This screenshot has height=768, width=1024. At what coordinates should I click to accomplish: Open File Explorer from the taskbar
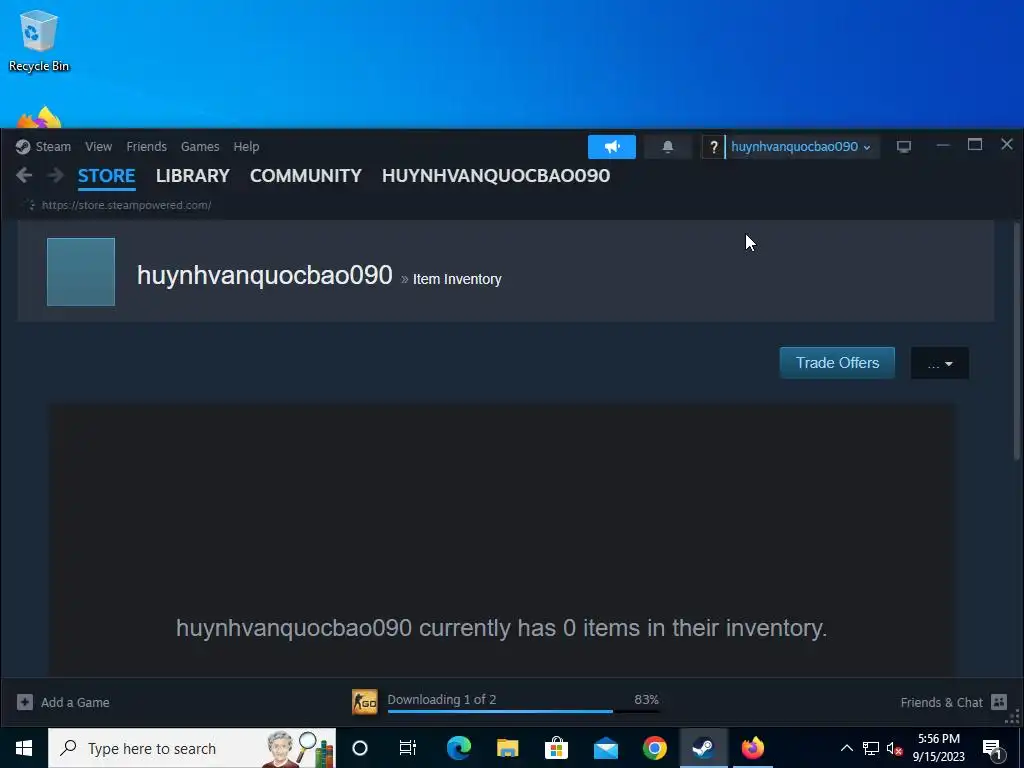(x=507, y=748)
